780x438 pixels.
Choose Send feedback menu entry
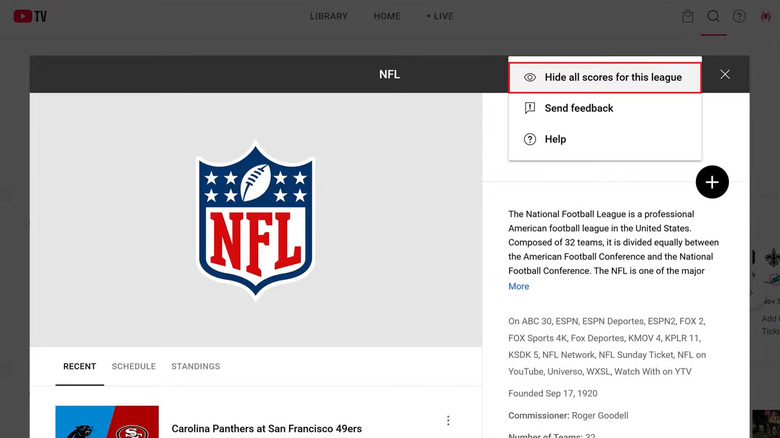[x=605, y=108]
